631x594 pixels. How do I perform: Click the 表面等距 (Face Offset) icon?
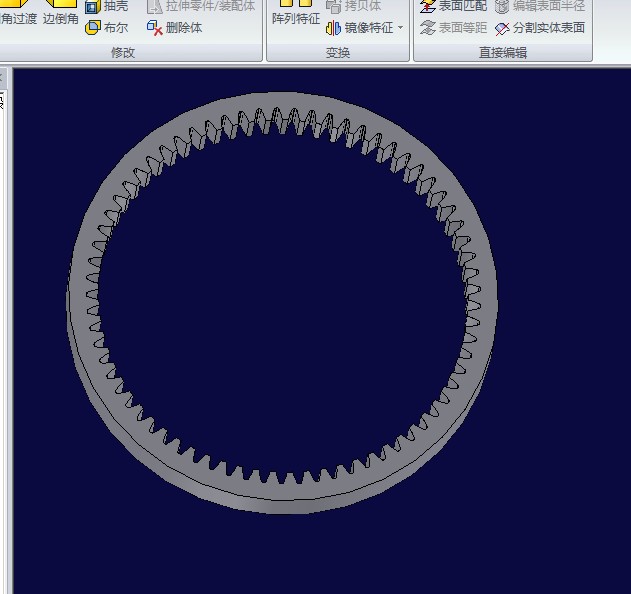(428, 28)
